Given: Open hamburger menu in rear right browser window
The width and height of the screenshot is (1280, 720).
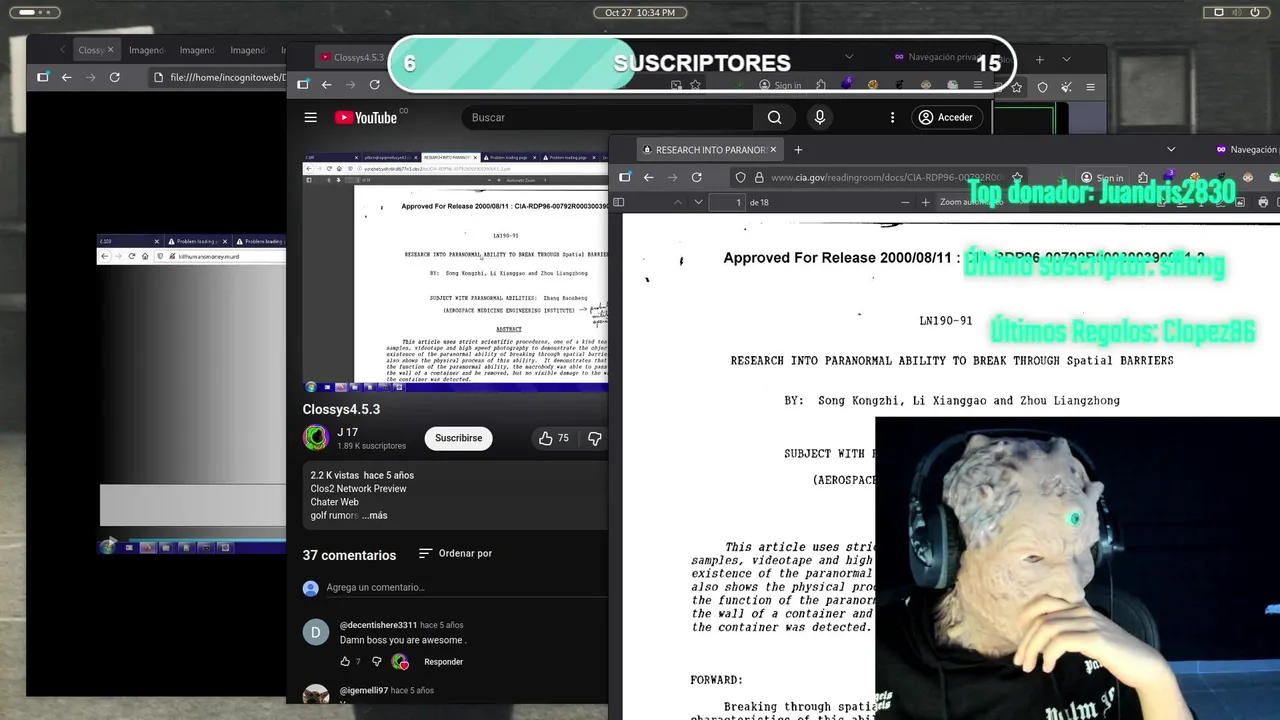Looking at the screenshot, I should click(x=1090, y=87).
